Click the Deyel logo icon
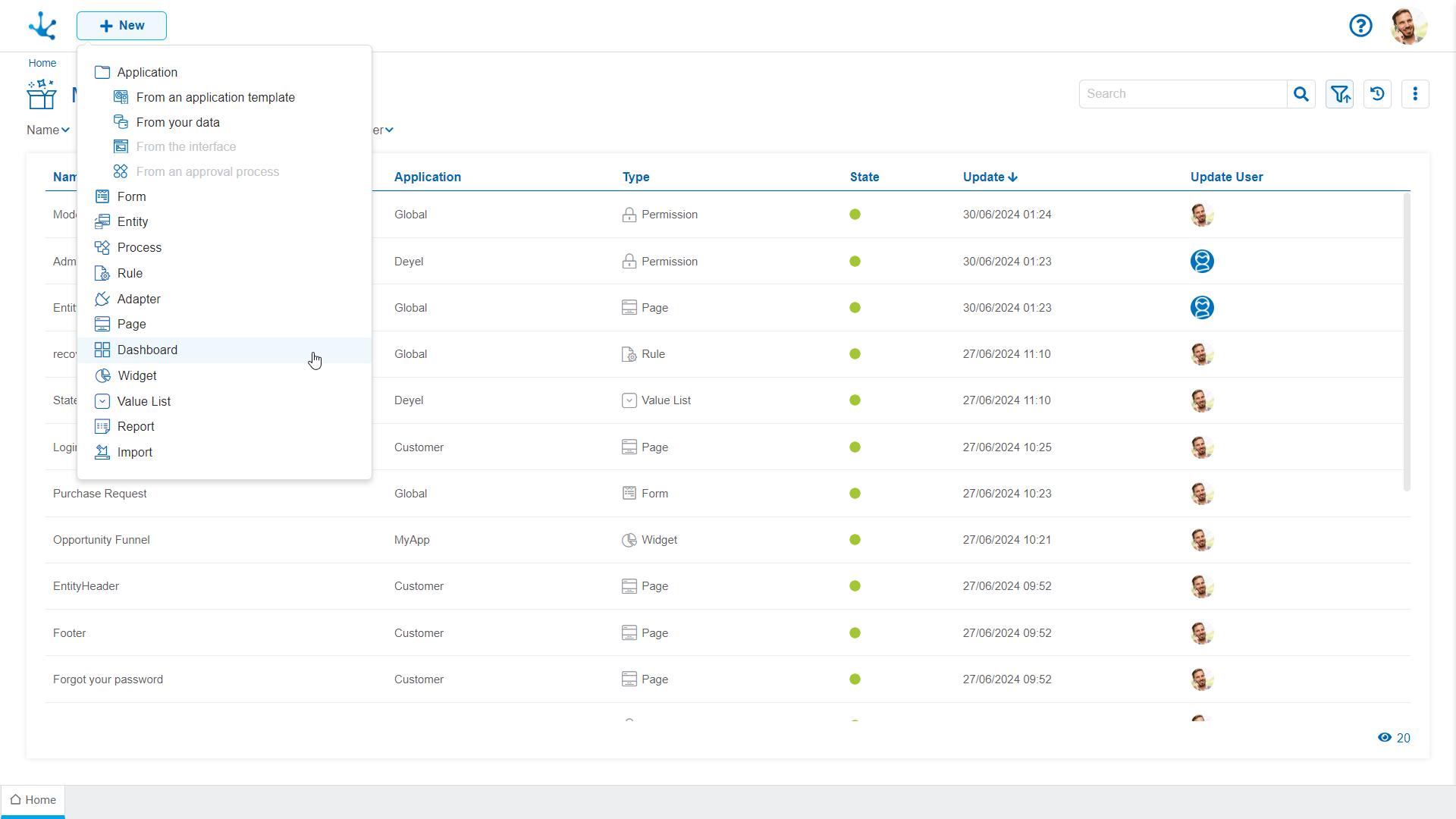This screenshot has width=1456, height=819. click(42, 26)
